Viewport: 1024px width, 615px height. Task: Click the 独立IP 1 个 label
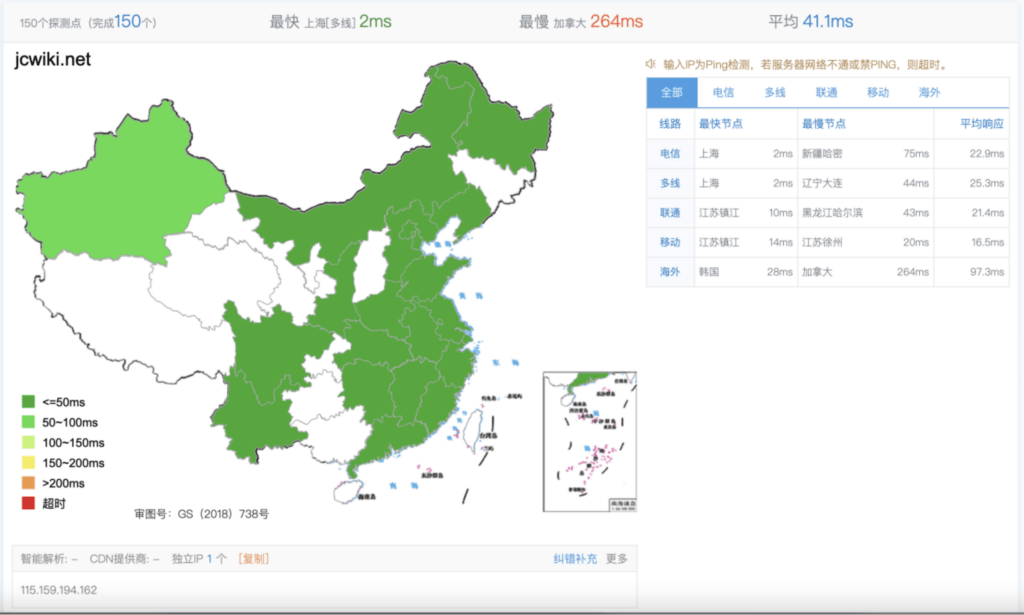[199, 559]
